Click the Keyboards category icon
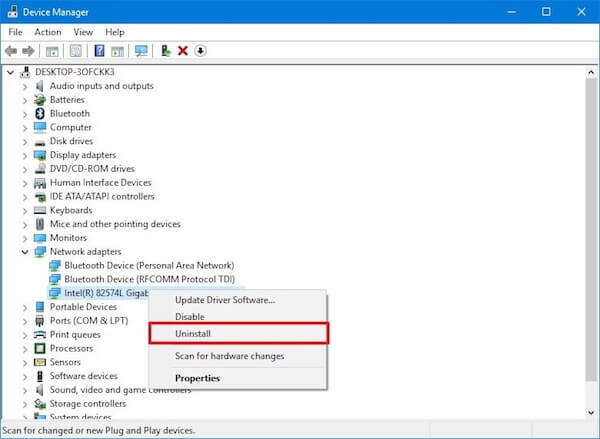The image size is (600, 439). pos(40,210)
